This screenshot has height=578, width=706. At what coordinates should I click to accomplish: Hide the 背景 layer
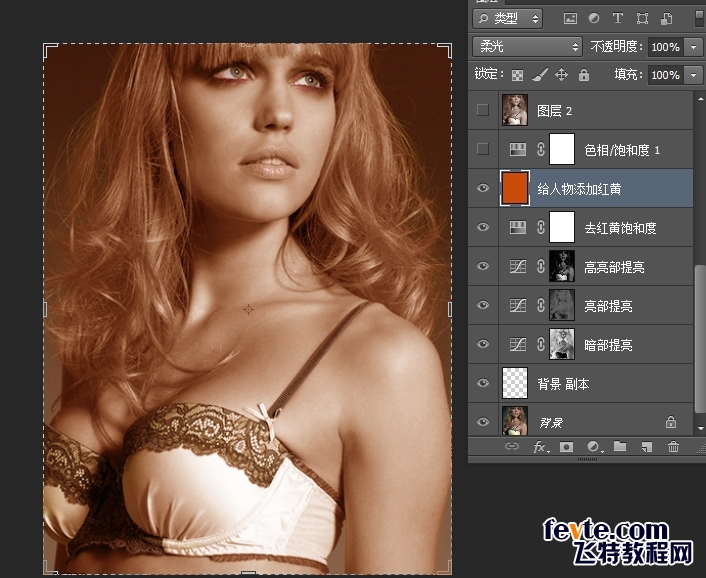coord(483,422)
